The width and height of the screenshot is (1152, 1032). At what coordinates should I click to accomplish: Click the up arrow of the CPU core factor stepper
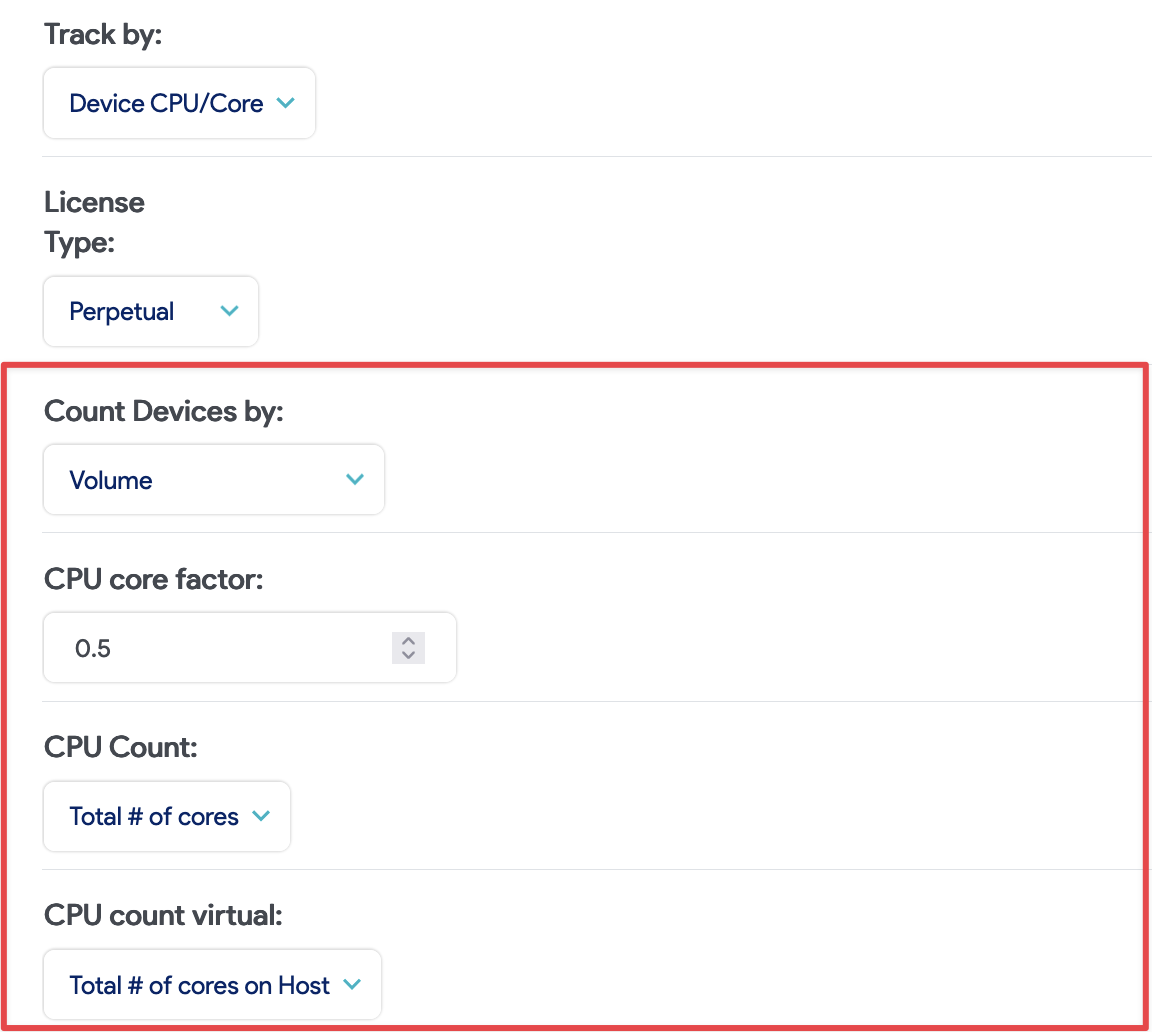(408, 641)
